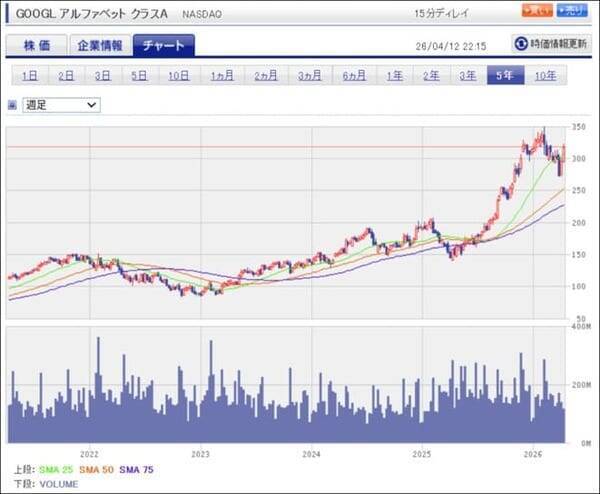This screenshot has width=600, height=494.
Task: Select the 5日 time range
Action: pos(141,75)
